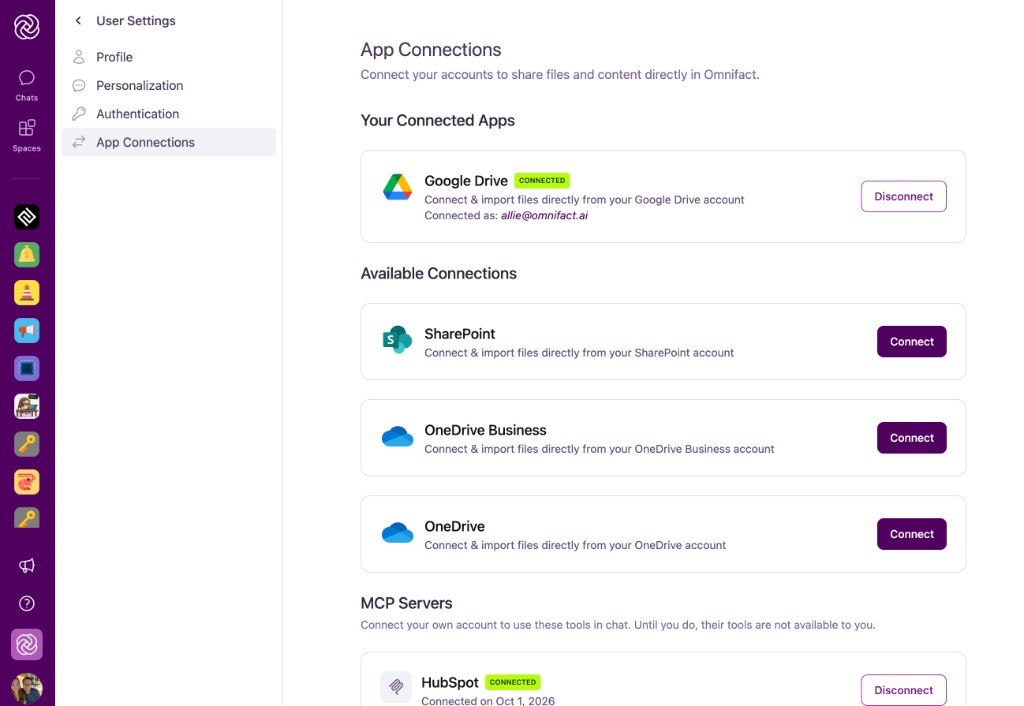Open the Chats section

click(27, 86)
